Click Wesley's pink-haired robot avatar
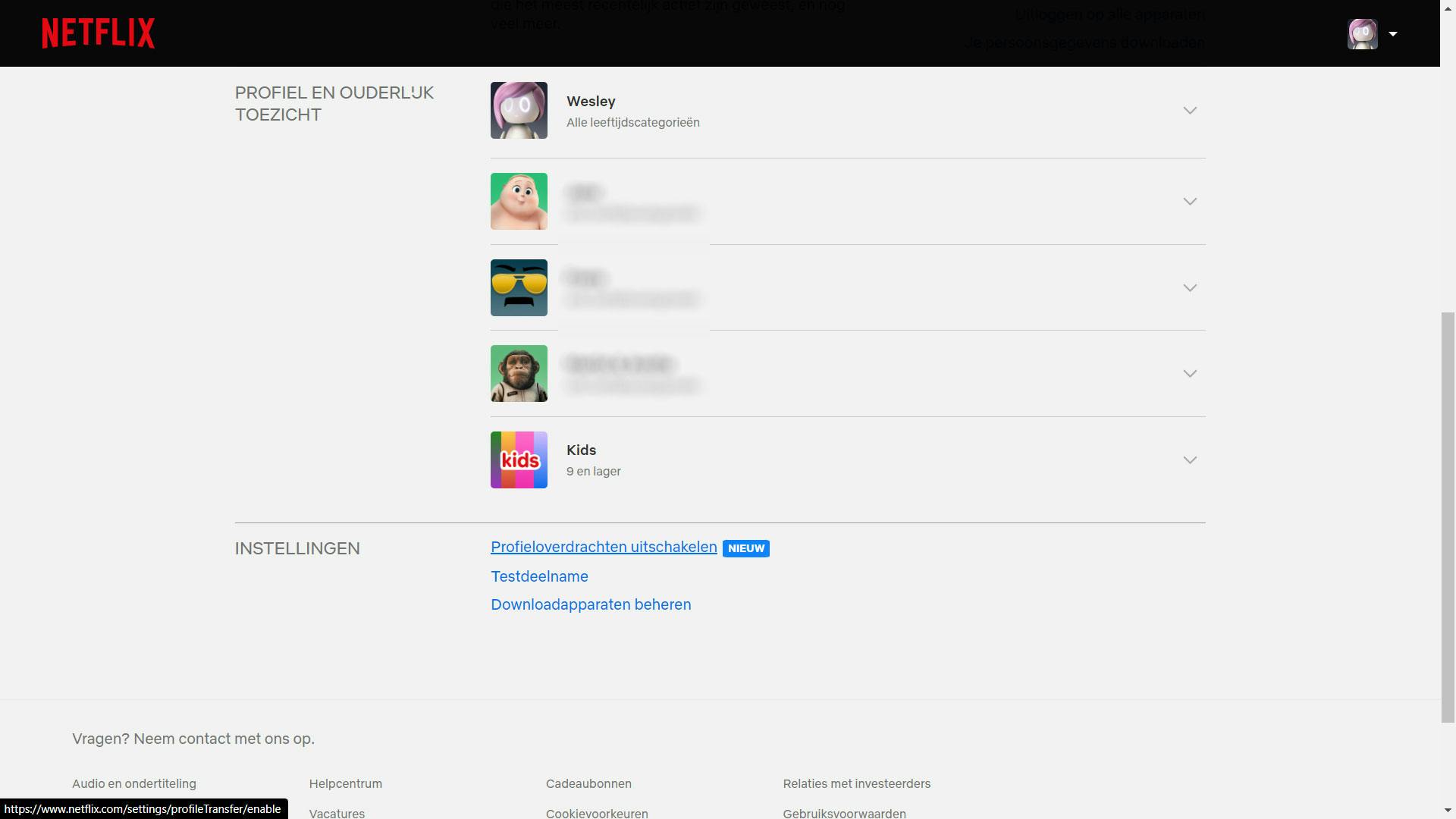Image resolution: width=1456 pixels, height=819 pixels. pos(519,111)
